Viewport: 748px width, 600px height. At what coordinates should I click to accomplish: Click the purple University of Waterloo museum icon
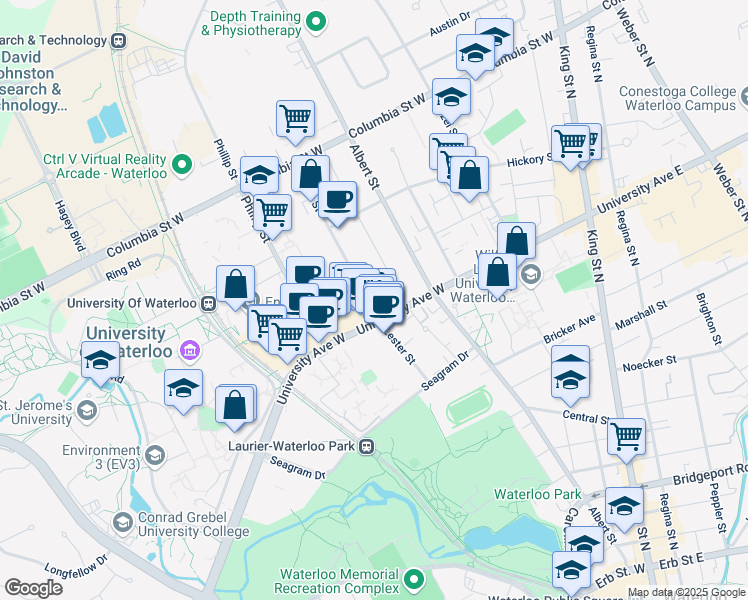[190, 351]
